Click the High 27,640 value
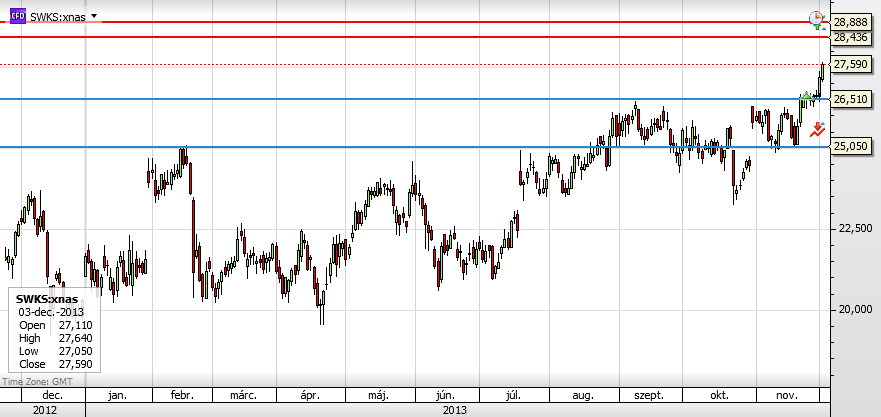Viewport: 881px width, 417px height. (x=75, y=338)
